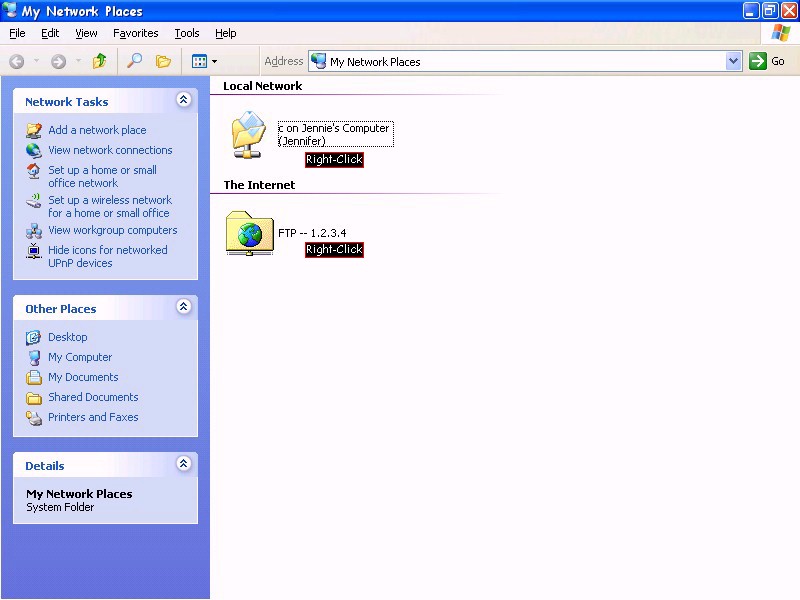Viewport: 800px width, 600px height.
Task: Click the View network connections globe icon
Action: pyautogui.click(x=34, y=151)
